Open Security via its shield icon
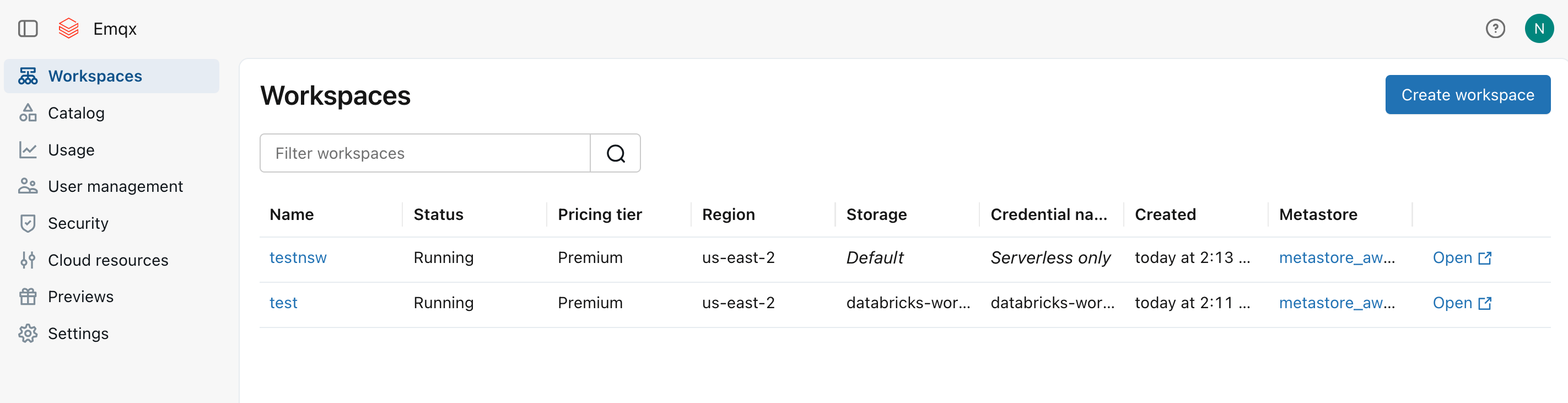This screenshot has width=1568, height=403. pyautogui.click(x=28, y=223)
